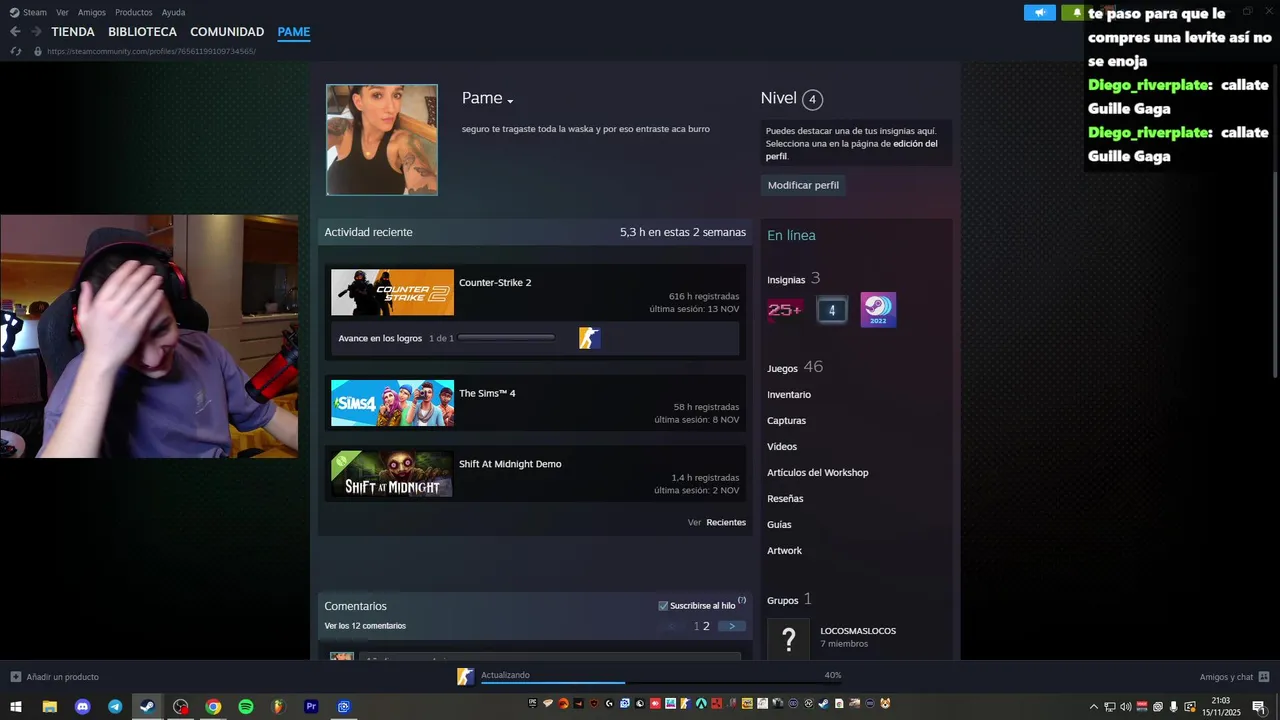Click the steamcommunity URL address field

click(151, 51)
